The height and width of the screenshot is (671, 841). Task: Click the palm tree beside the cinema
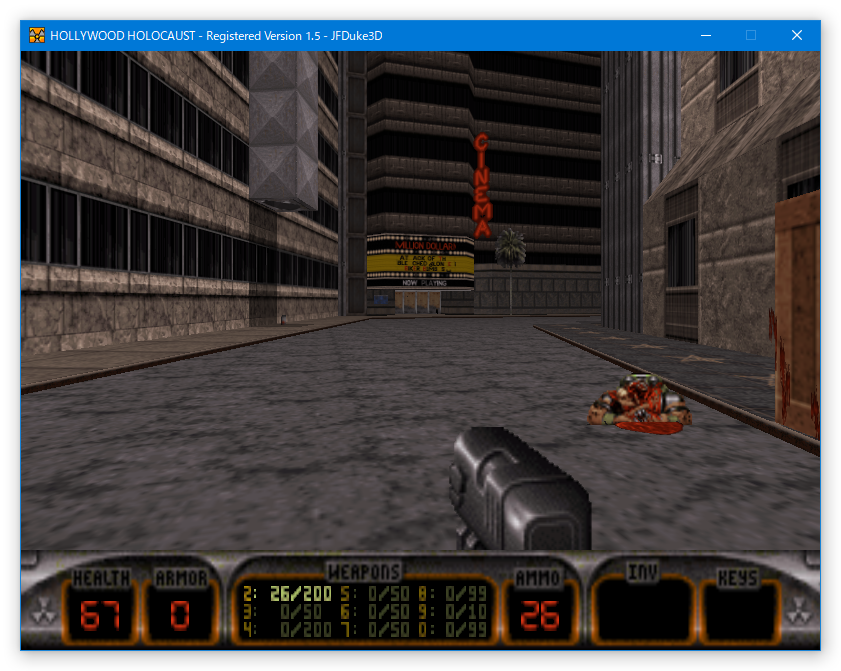510,271
